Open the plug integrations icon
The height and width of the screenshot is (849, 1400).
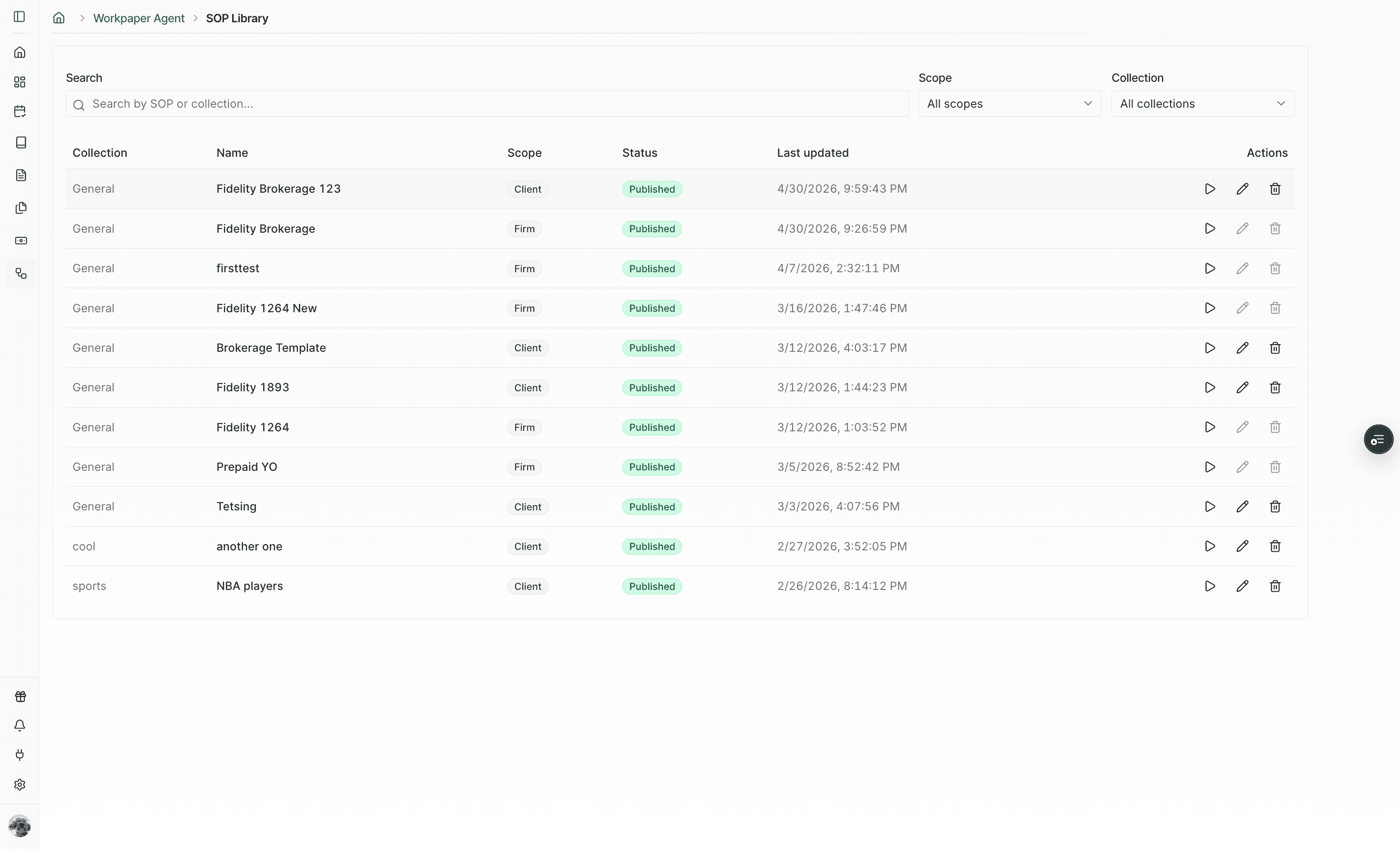point(20,755)
